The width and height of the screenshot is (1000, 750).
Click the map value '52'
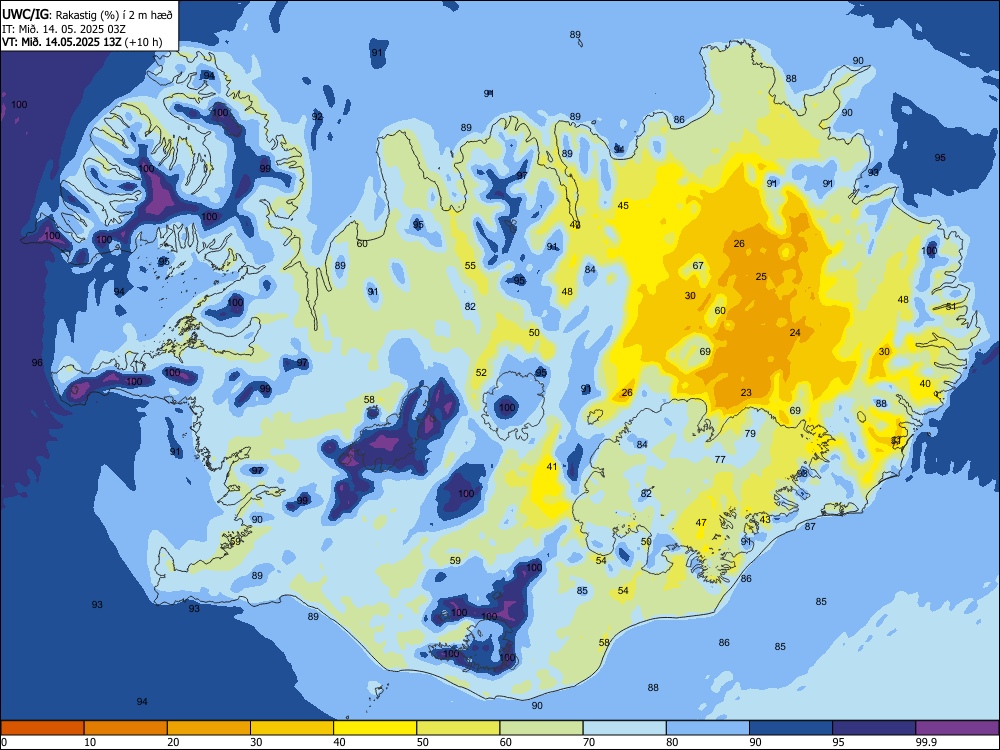[x=481, y=372]
